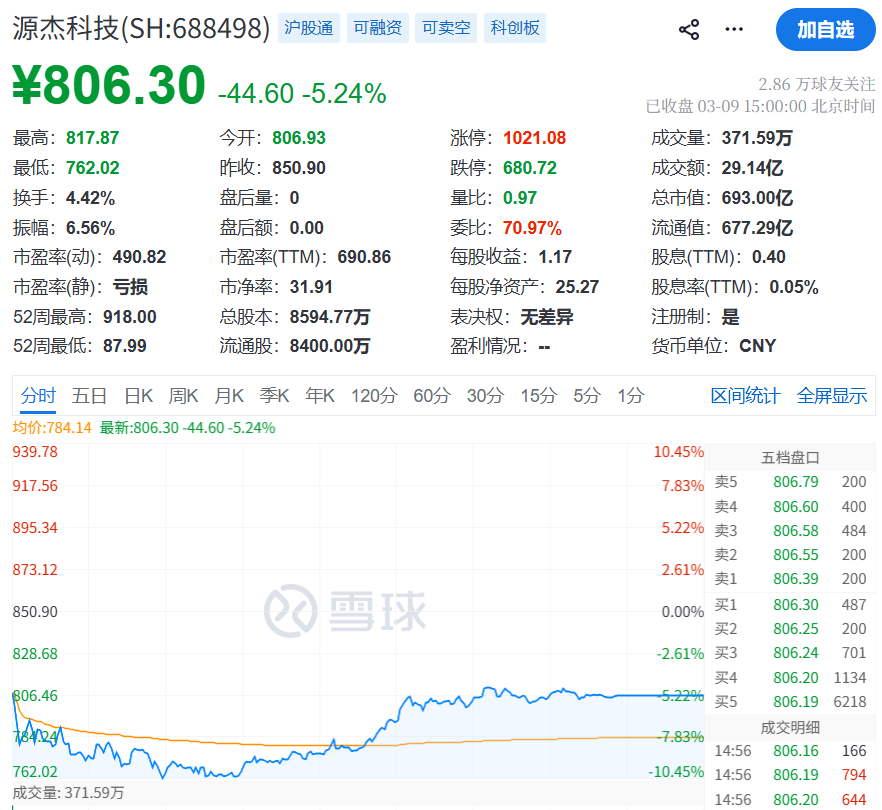This screenshot has height=810, width=882.
Task: Click the share icon
Action: coord(688,29)
